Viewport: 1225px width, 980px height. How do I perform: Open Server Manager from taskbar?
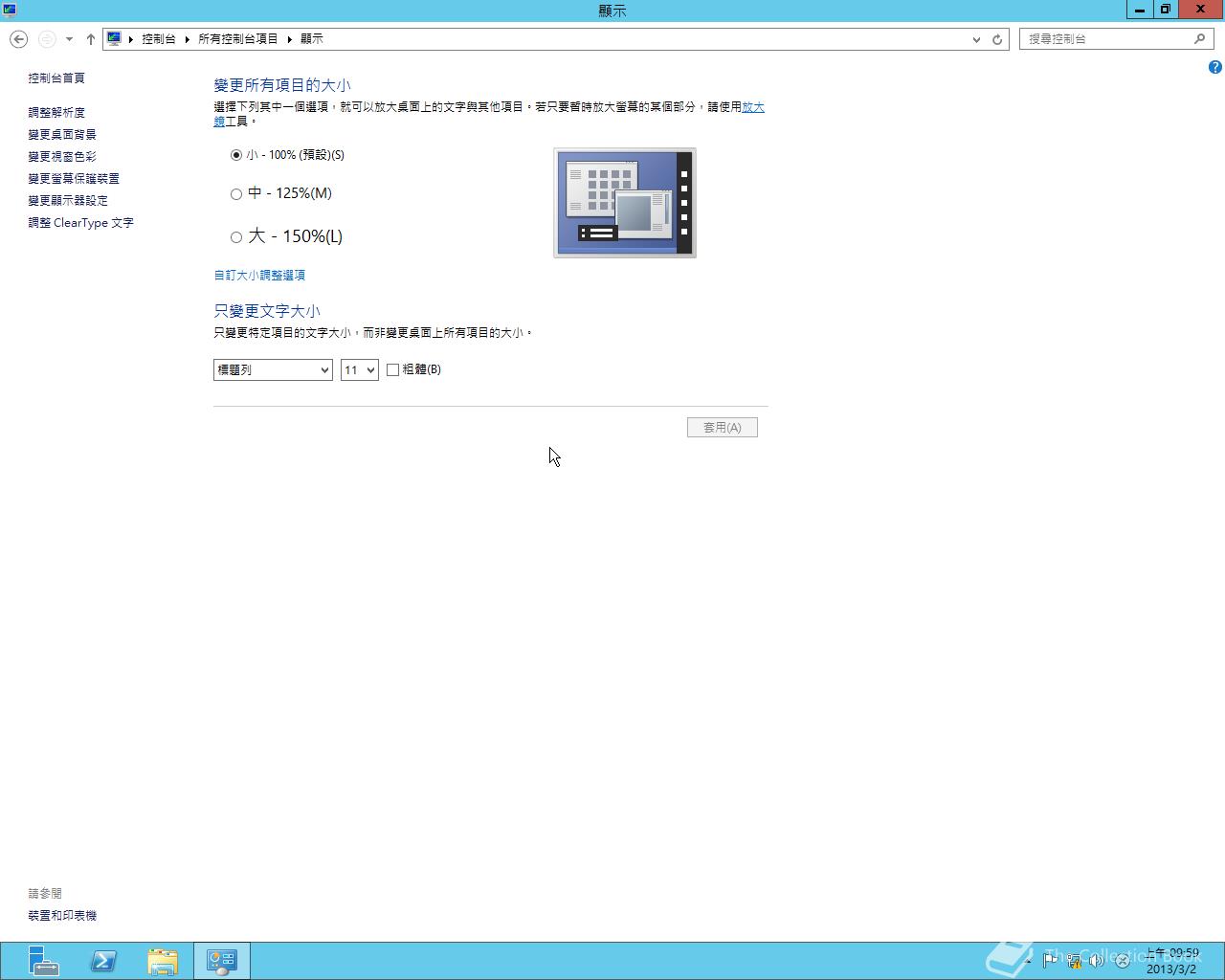[43, 960]
